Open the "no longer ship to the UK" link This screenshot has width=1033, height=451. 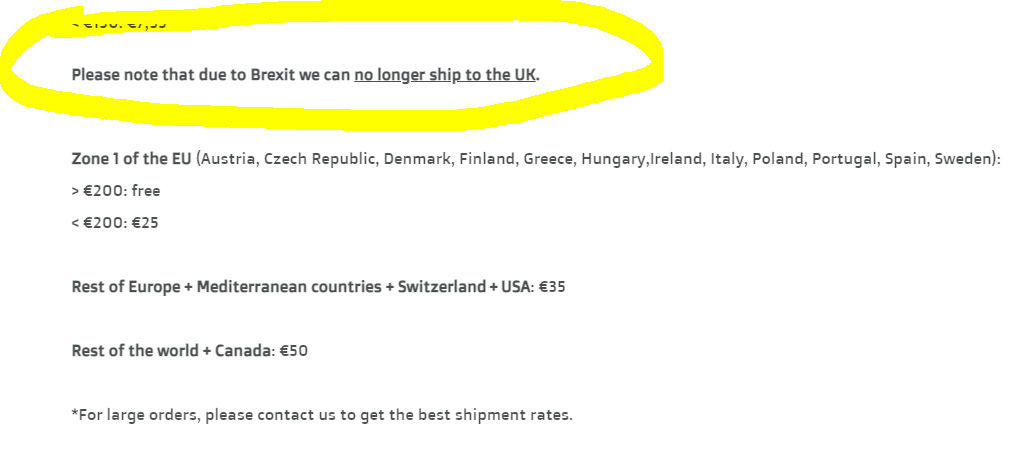point(445,75)
